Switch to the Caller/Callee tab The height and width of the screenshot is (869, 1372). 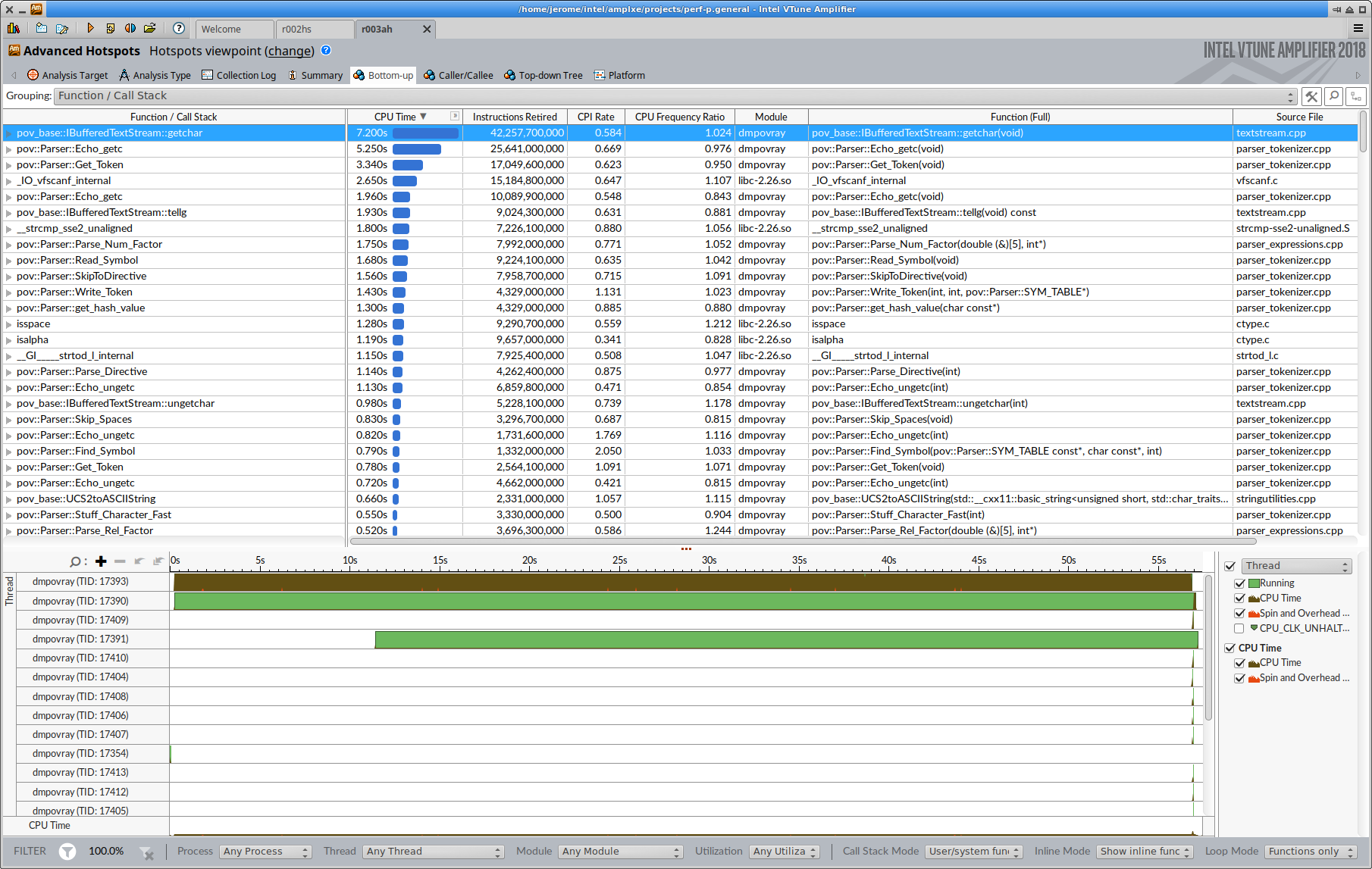pos(459,75)
